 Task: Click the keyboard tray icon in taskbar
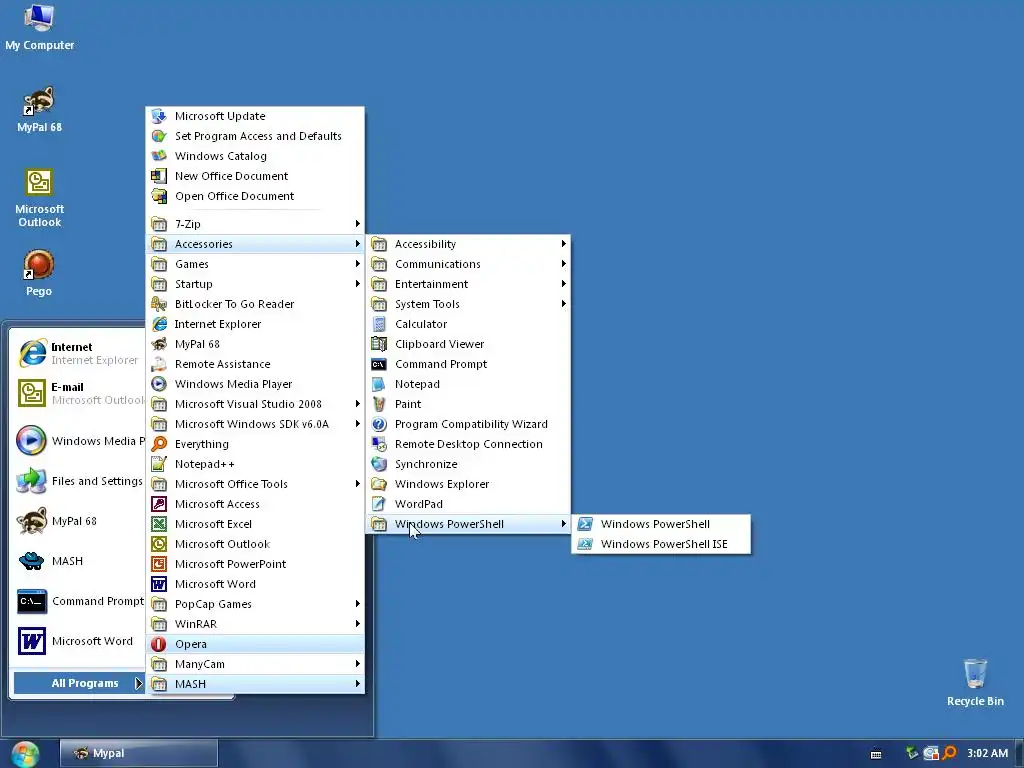(876, 754)
